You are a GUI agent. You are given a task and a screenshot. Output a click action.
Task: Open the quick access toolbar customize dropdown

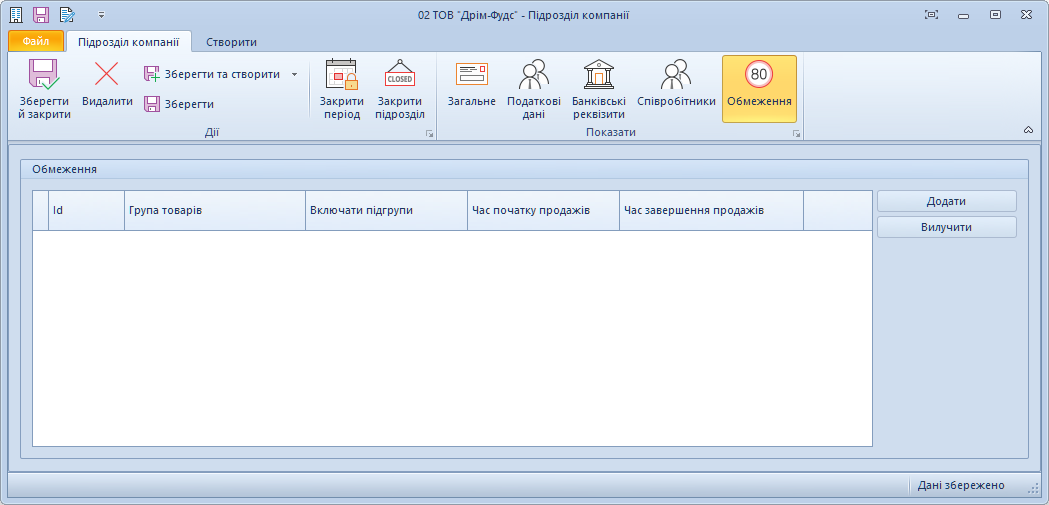[101, 15]
